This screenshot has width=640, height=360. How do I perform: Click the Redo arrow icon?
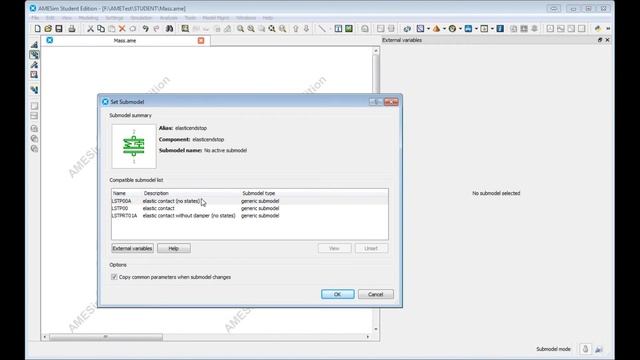pos(156,29)
